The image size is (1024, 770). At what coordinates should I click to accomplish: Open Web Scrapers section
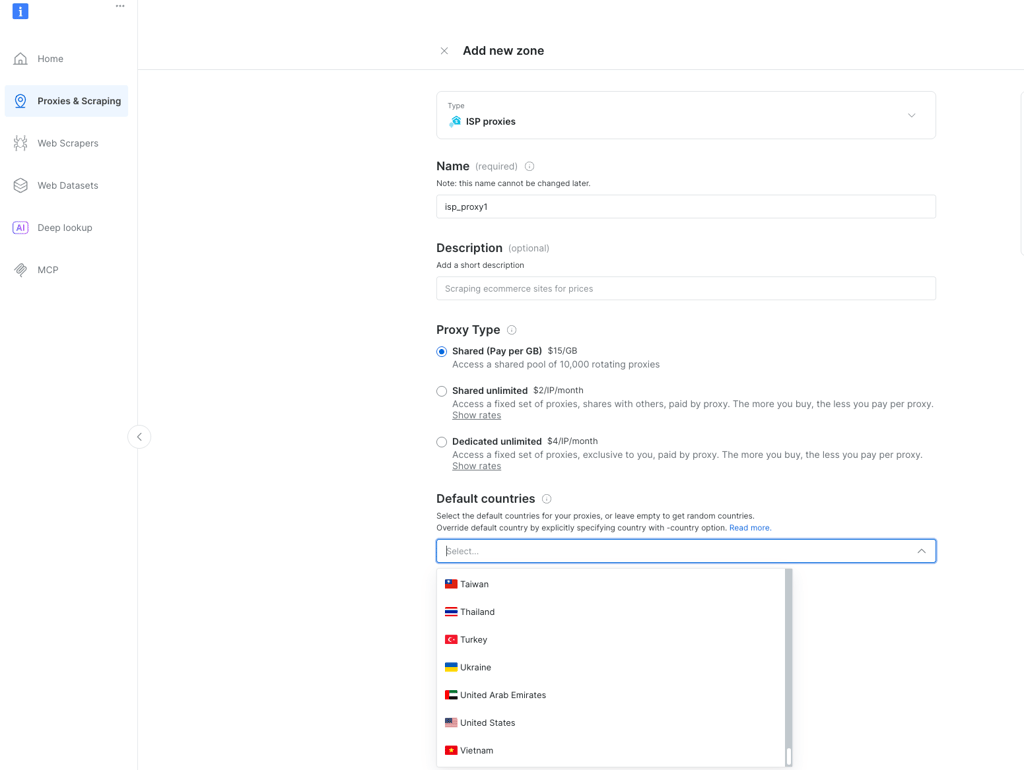(x=68, y=143)
